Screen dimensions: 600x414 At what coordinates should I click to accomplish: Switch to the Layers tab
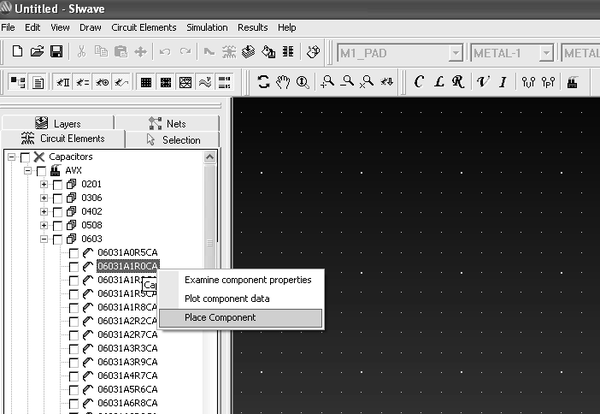(58, 123)
